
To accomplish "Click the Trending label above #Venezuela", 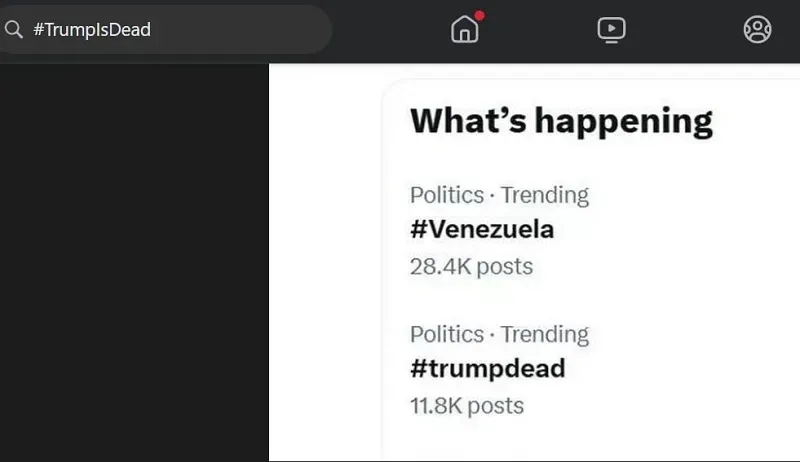I will tap(544, 195).
